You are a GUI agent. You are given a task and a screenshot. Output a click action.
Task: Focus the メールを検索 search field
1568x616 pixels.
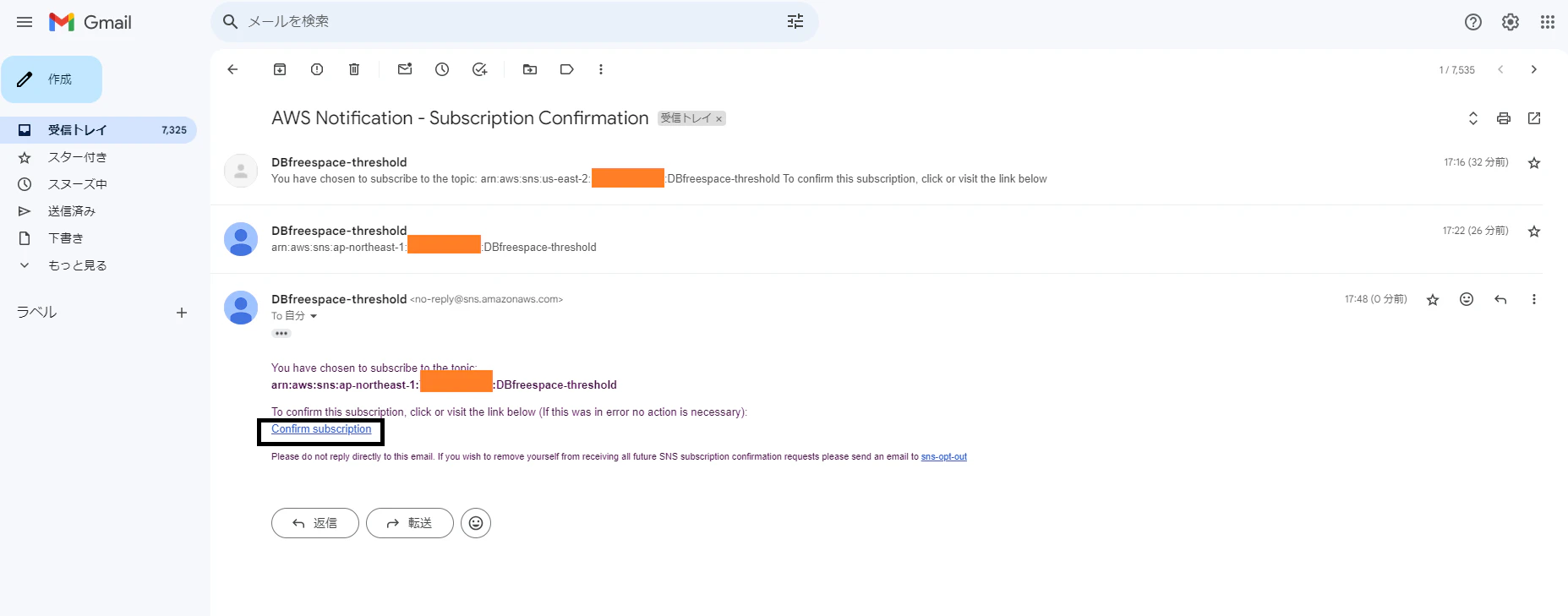coord(514,21)
